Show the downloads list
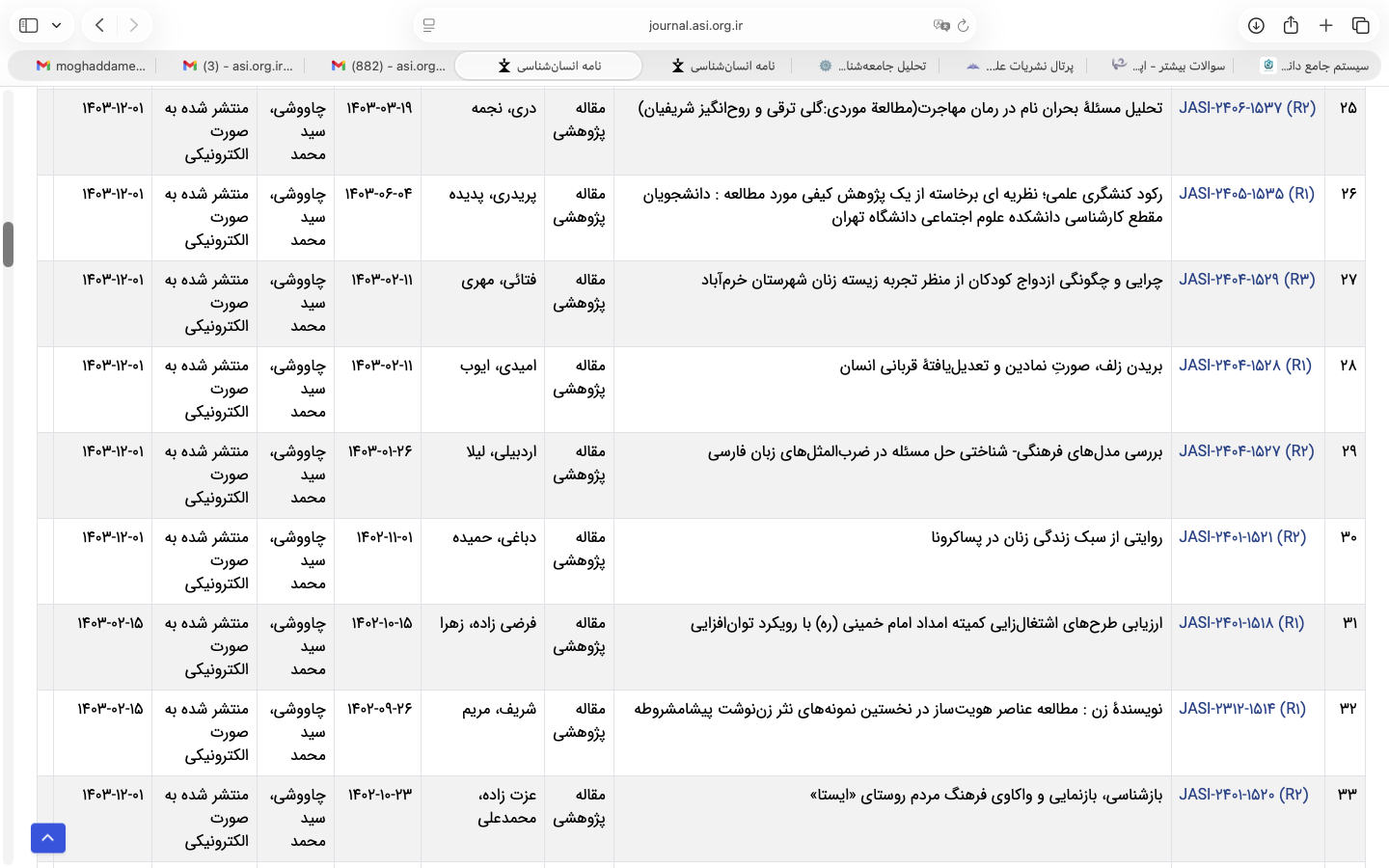This screenshot has height=868, width=1389. (x=1256, y=25)
